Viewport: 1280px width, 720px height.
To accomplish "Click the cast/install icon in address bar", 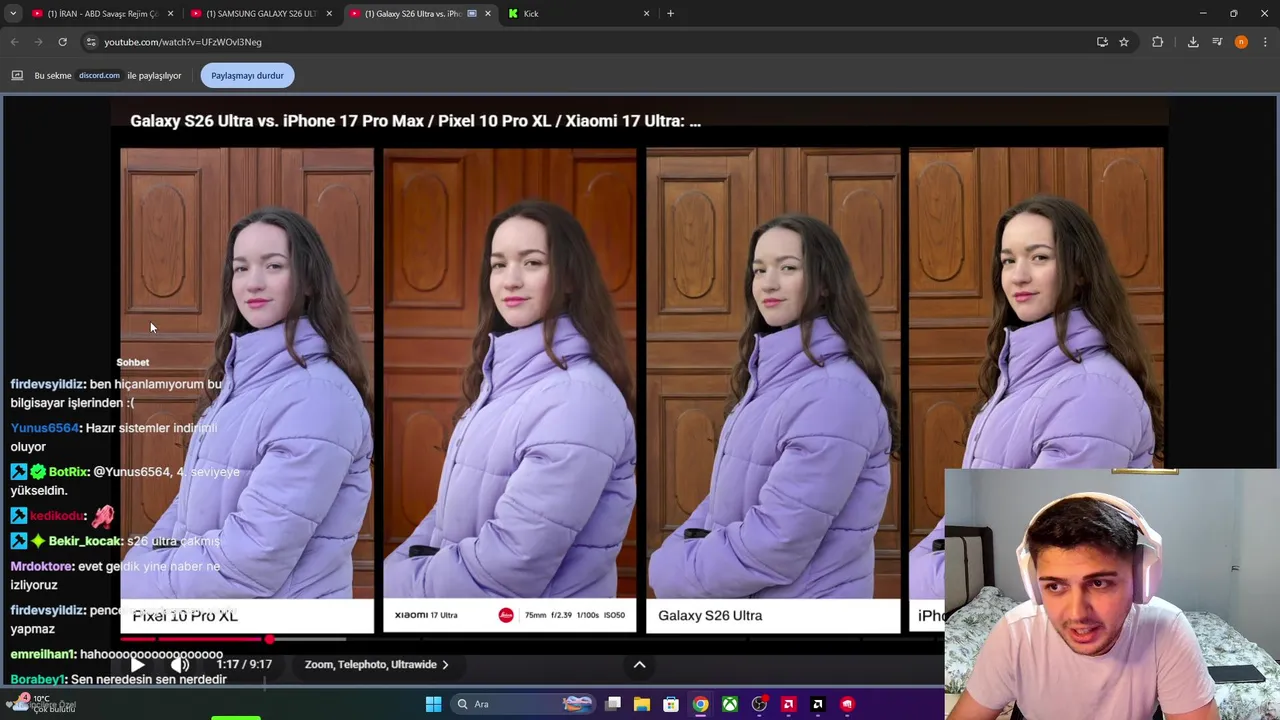I will coord(1102,42).
